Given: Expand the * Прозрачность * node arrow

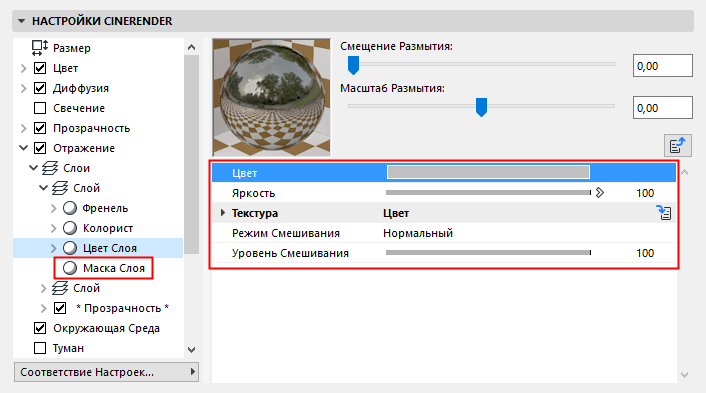Looking at the screenshot, I should point(44,308).
